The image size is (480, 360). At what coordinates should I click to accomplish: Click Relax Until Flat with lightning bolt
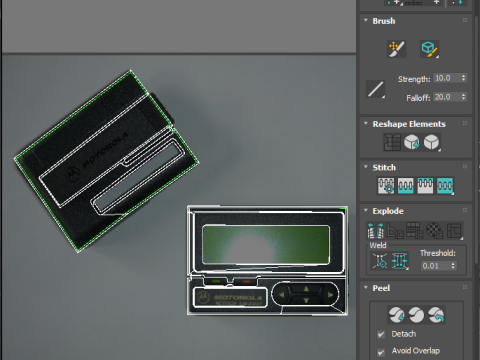pos(412,142)
